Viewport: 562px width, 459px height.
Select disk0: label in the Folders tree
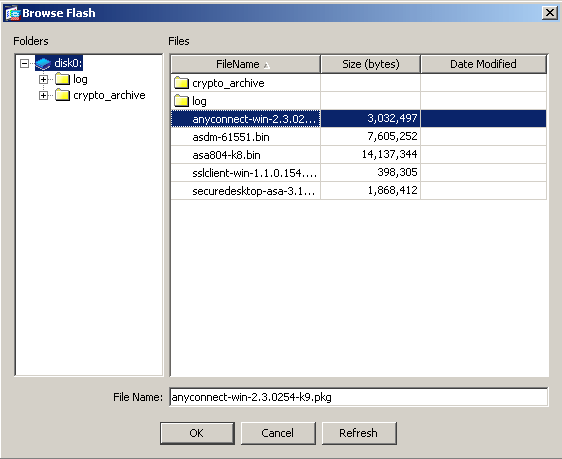click(68, 63)
